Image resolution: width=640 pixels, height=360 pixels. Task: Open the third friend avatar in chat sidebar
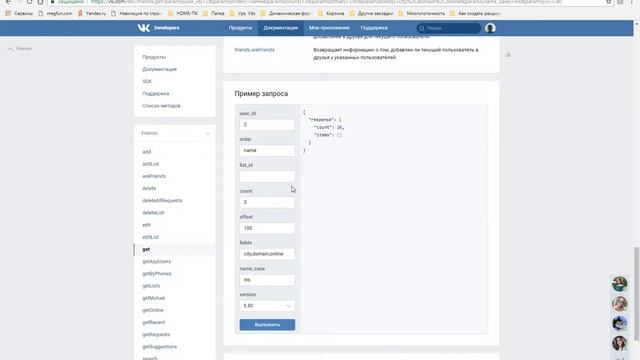pos(619,323)
